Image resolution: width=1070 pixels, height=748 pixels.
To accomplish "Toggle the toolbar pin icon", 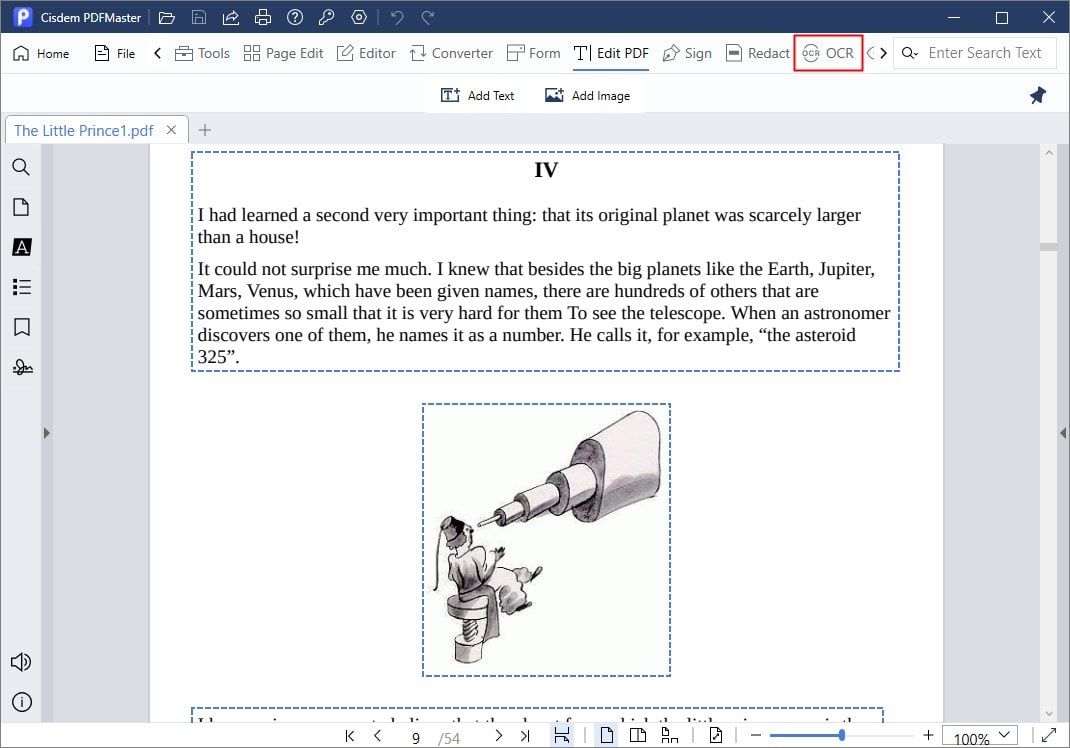I will 1038,96.
